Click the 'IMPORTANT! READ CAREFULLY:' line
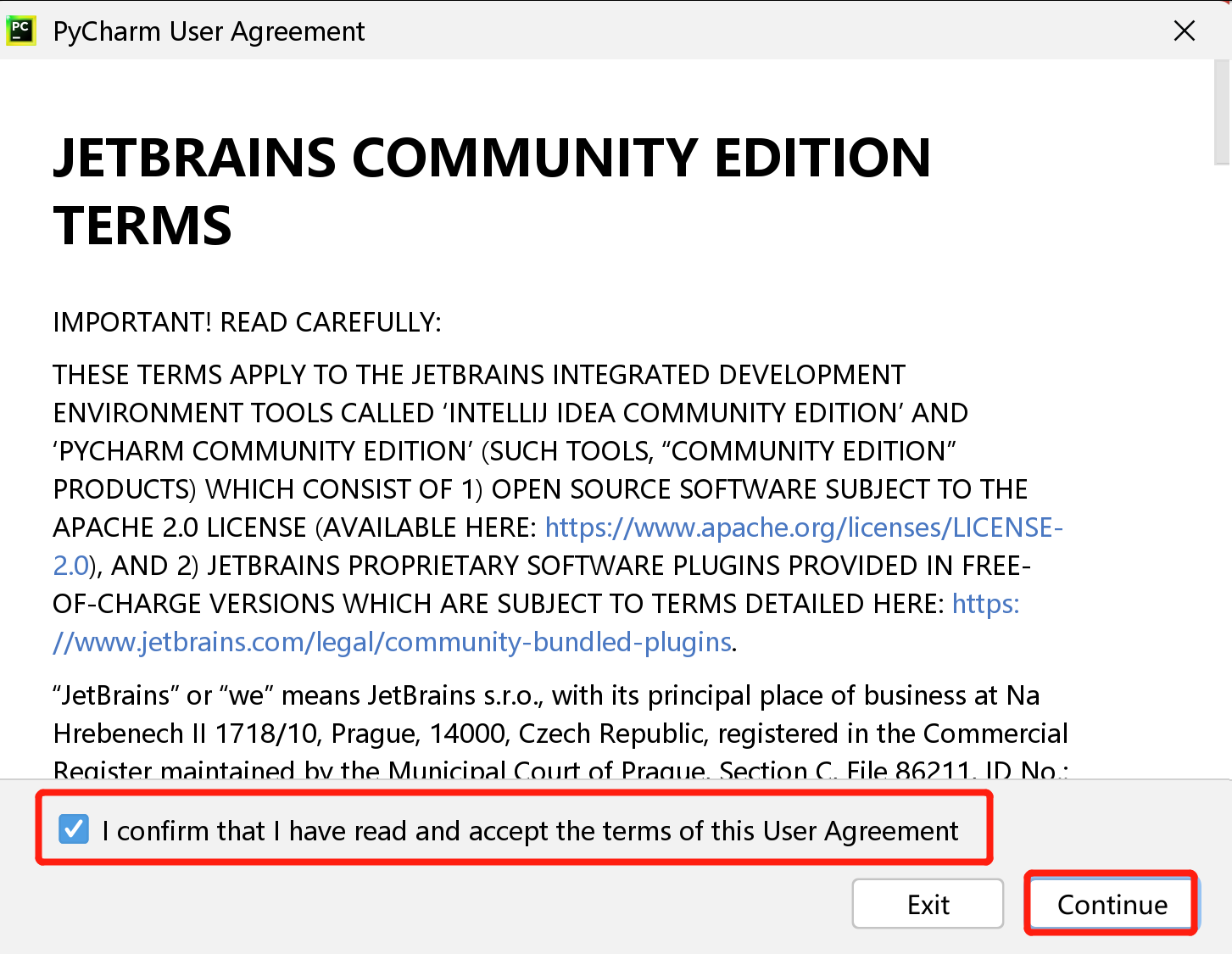The height and width of the screenshot is (954, 1232). (x=247, y=322)
